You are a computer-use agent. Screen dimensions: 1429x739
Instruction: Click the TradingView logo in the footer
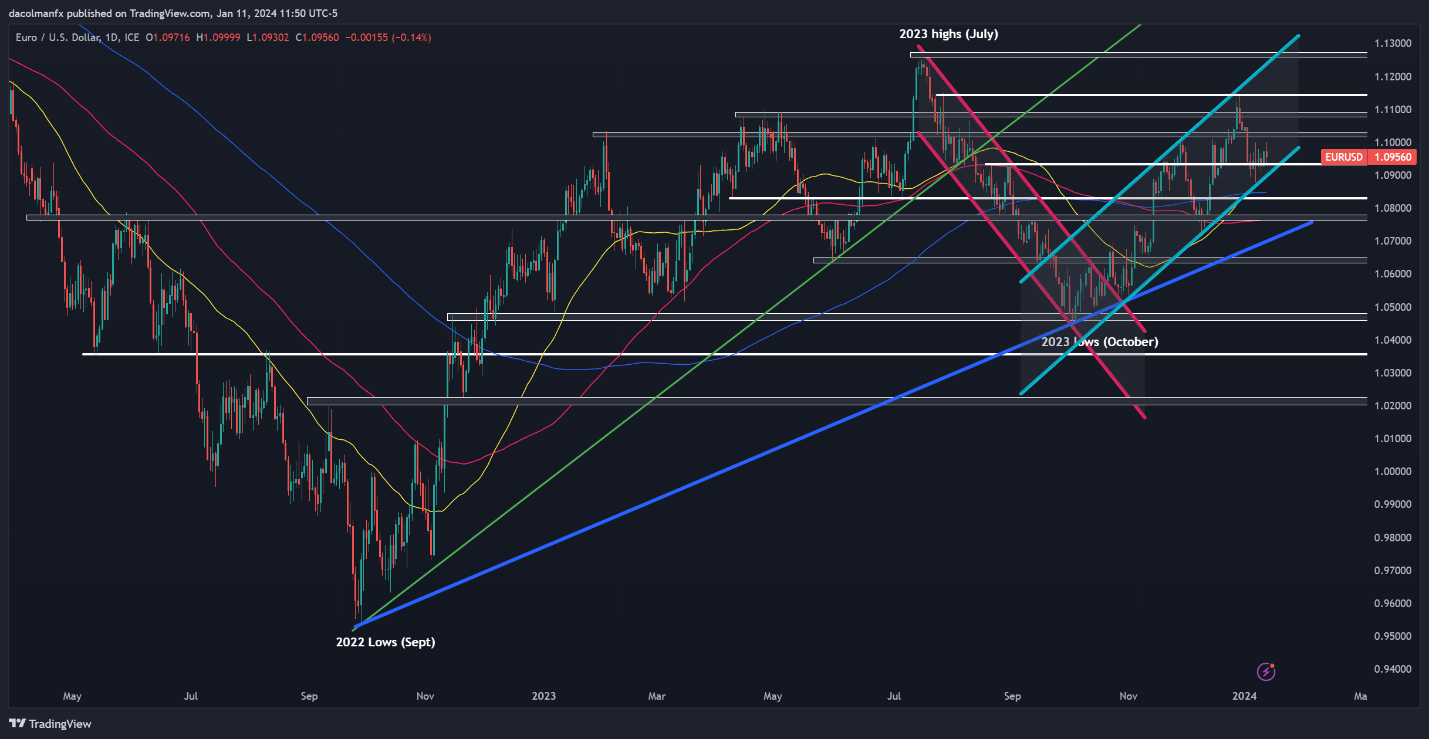[x=48, y=724]
